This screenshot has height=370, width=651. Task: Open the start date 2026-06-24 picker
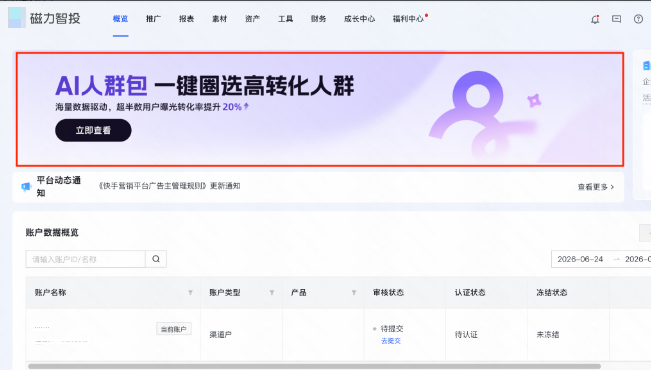click(x=580, y=259)
